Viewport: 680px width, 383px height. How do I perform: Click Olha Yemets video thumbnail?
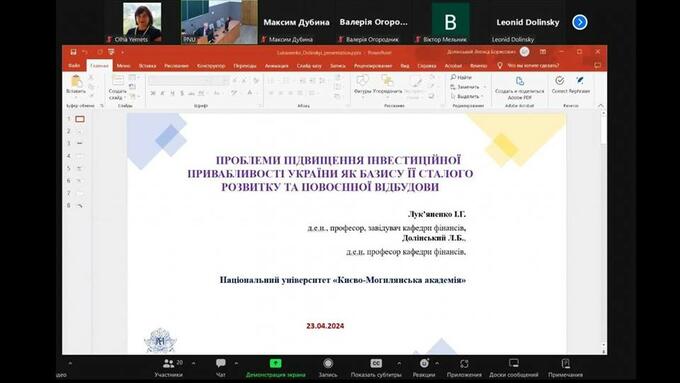click(142, 22)
